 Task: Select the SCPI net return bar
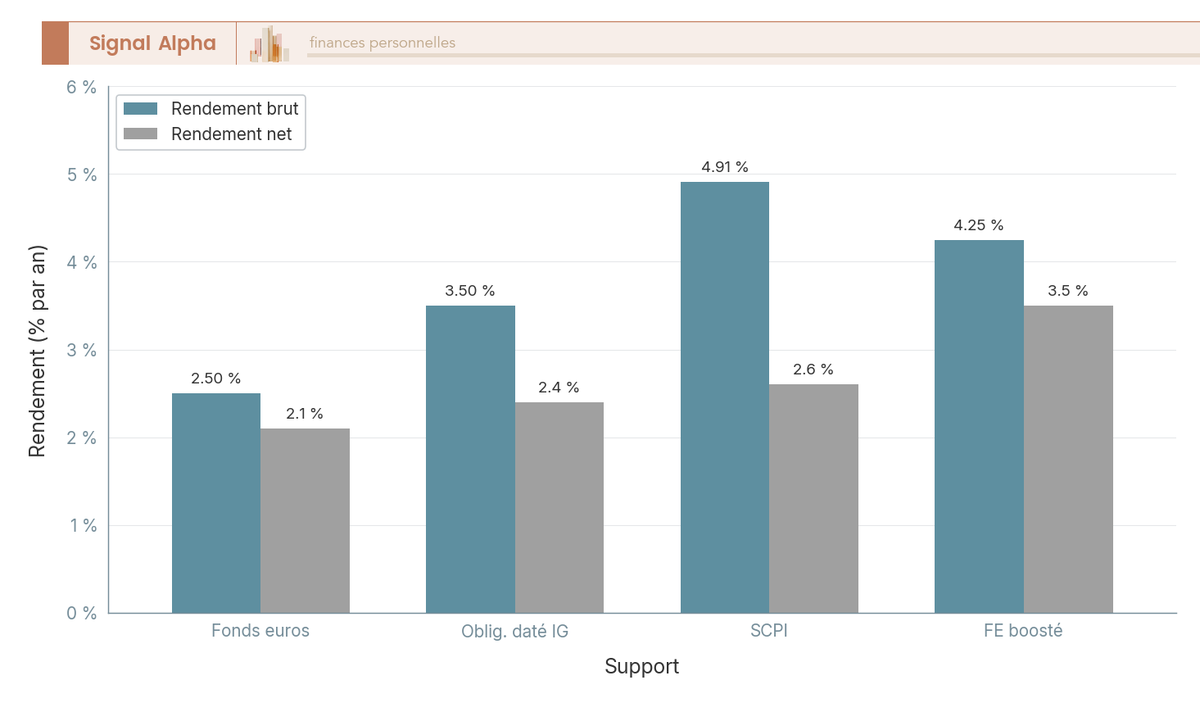814,499
